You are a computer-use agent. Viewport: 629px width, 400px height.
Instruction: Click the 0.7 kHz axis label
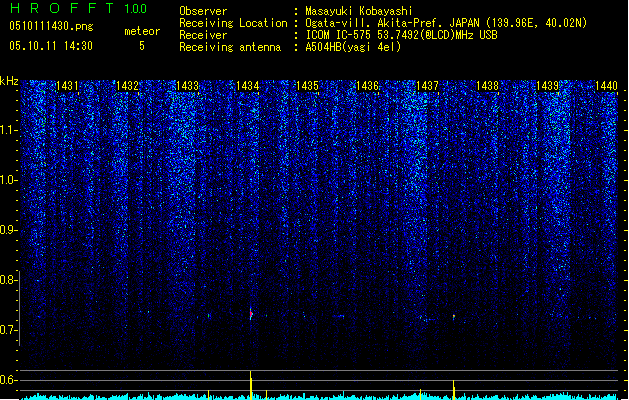pos(8,330)
